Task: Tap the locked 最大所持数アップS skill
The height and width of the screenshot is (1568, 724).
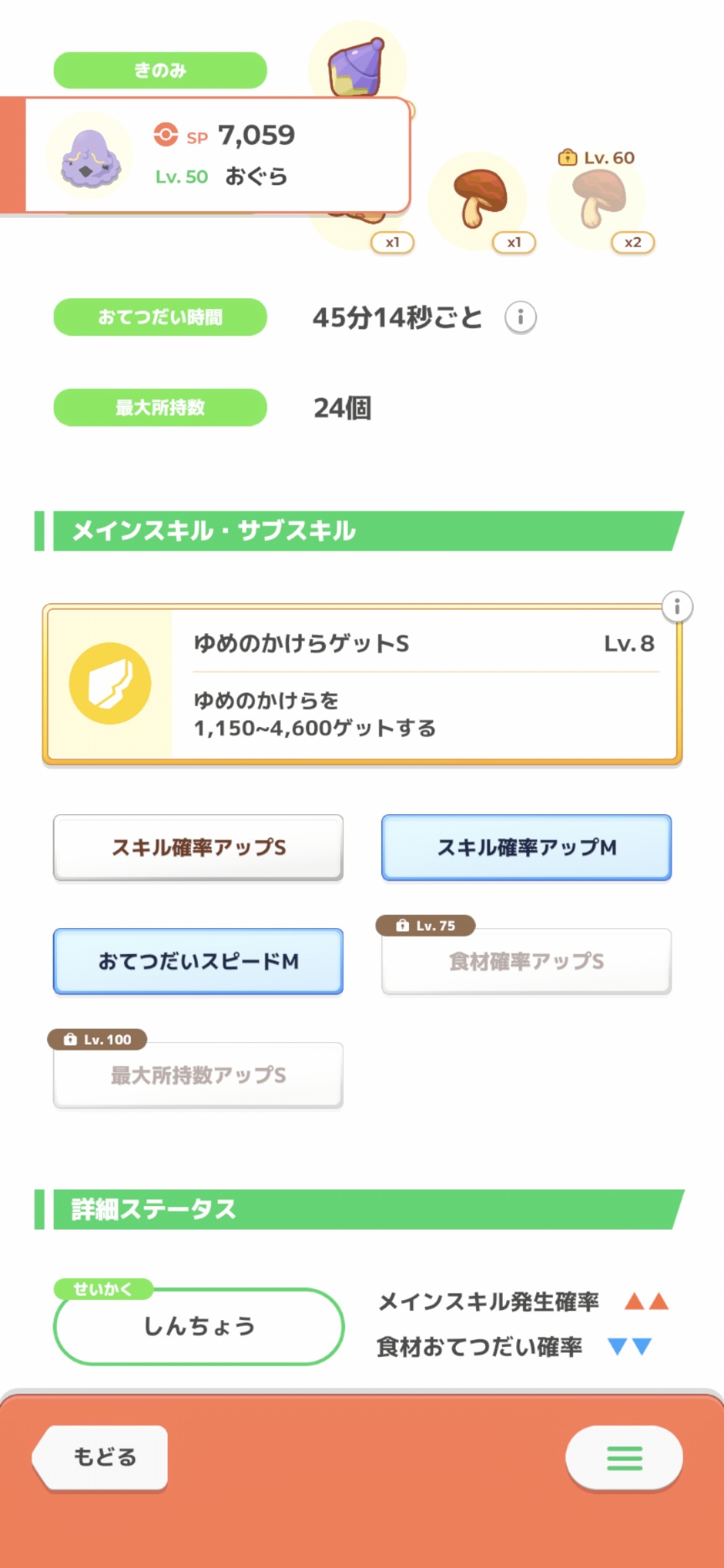Action: tap(199, 1075)
